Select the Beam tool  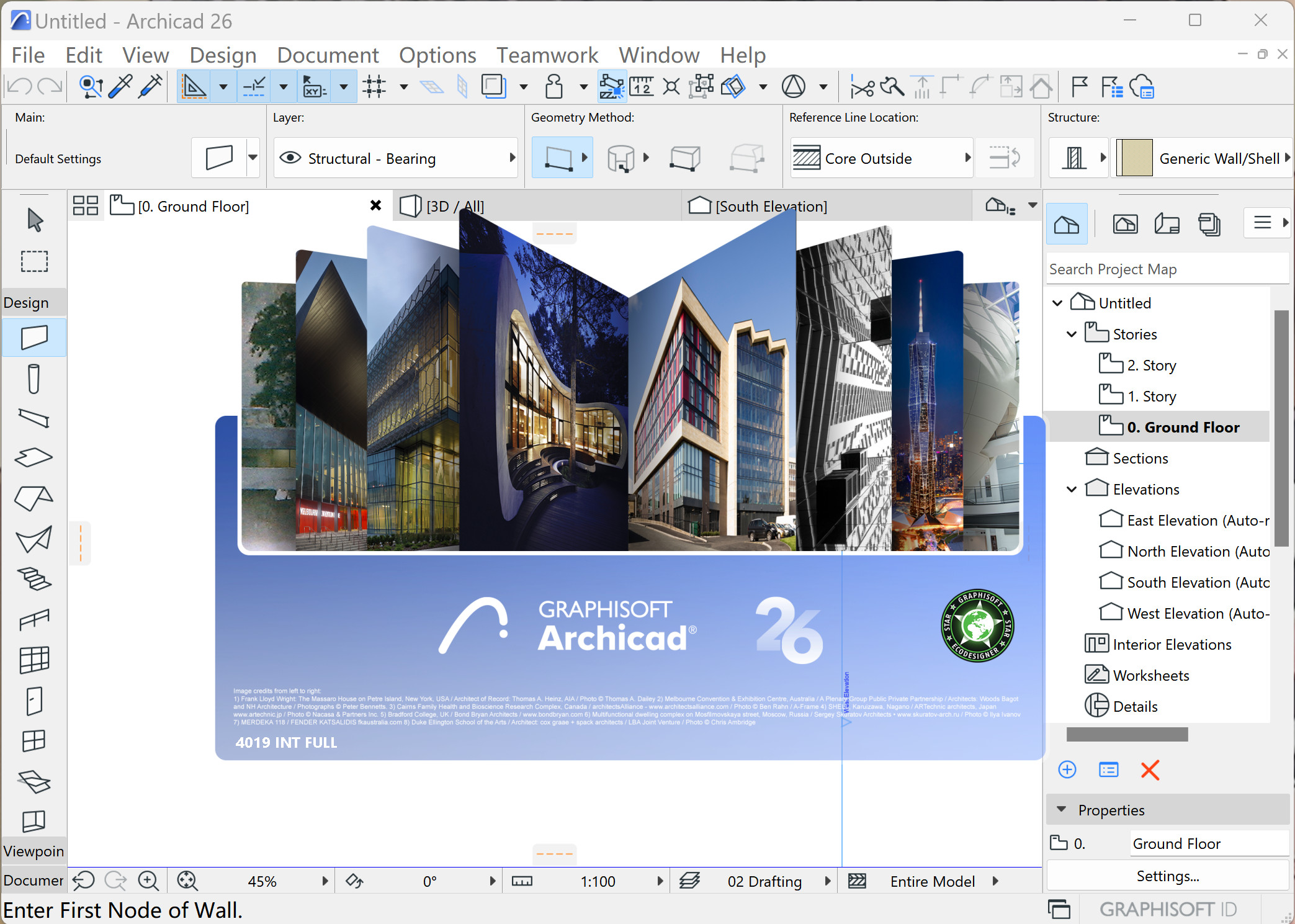34,419
